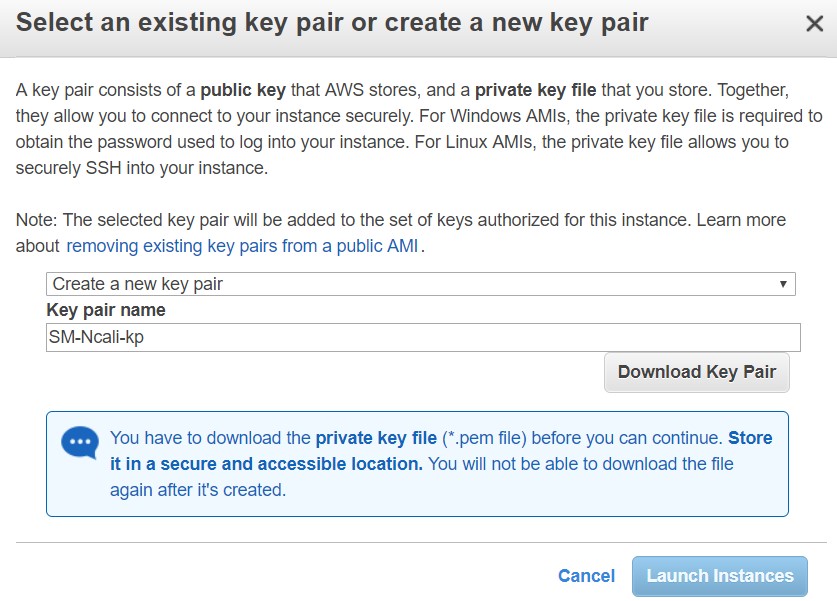Click the blue speech bubble info icon

point(80,442)
